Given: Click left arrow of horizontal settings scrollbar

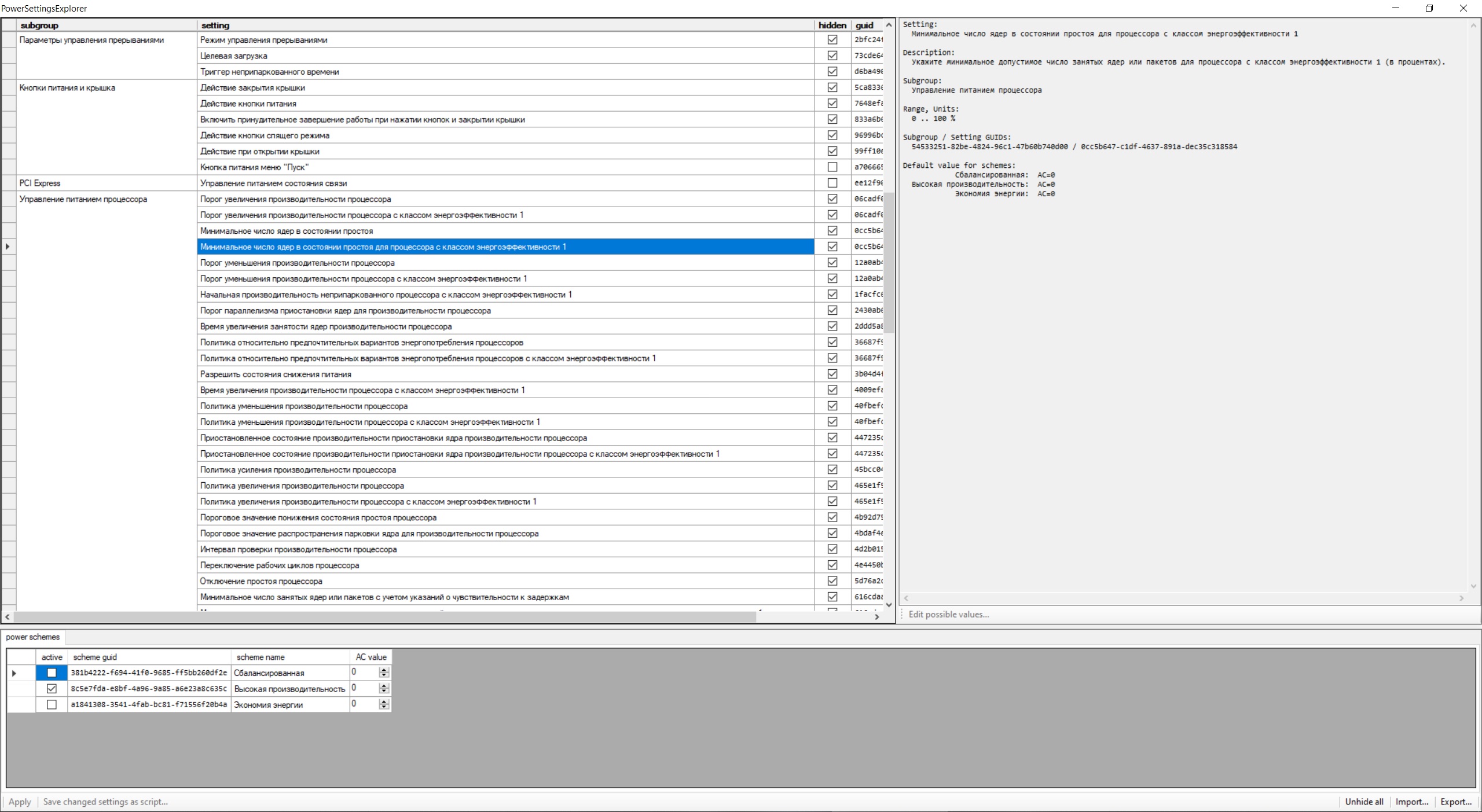Looking at the screenshot, I should tap(7, 617).
